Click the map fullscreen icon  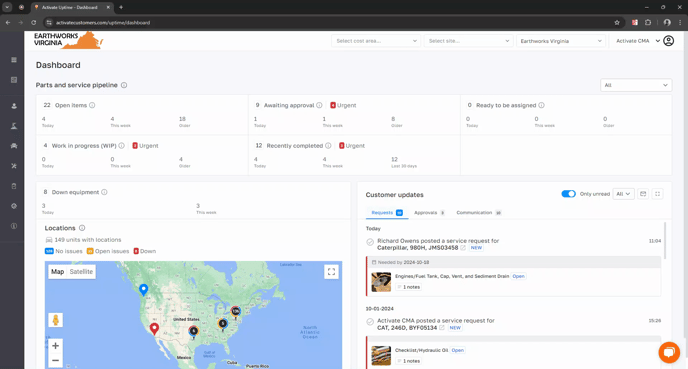[331, 272]
